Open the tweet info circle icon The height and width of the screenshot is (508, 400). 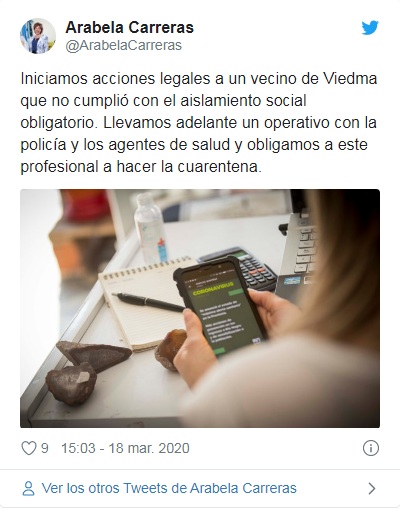[371, 448]
